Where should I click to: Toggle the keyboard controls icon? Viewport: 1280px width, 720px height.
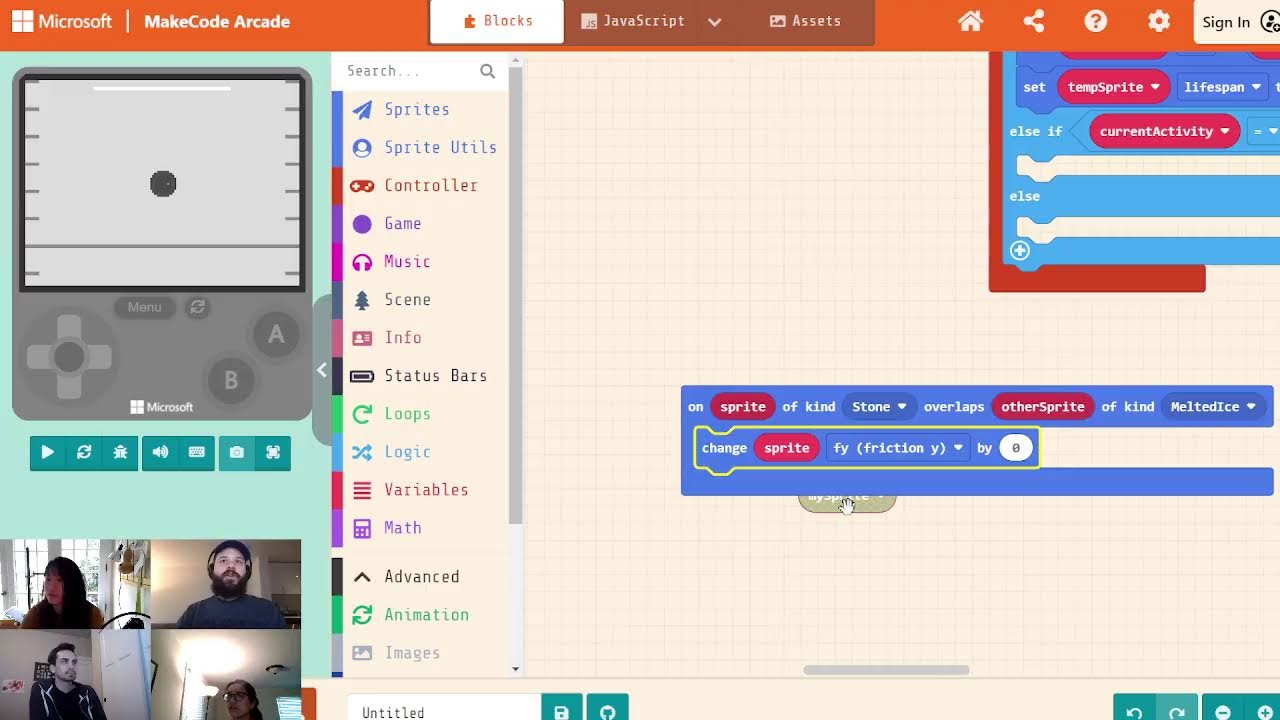197,452
